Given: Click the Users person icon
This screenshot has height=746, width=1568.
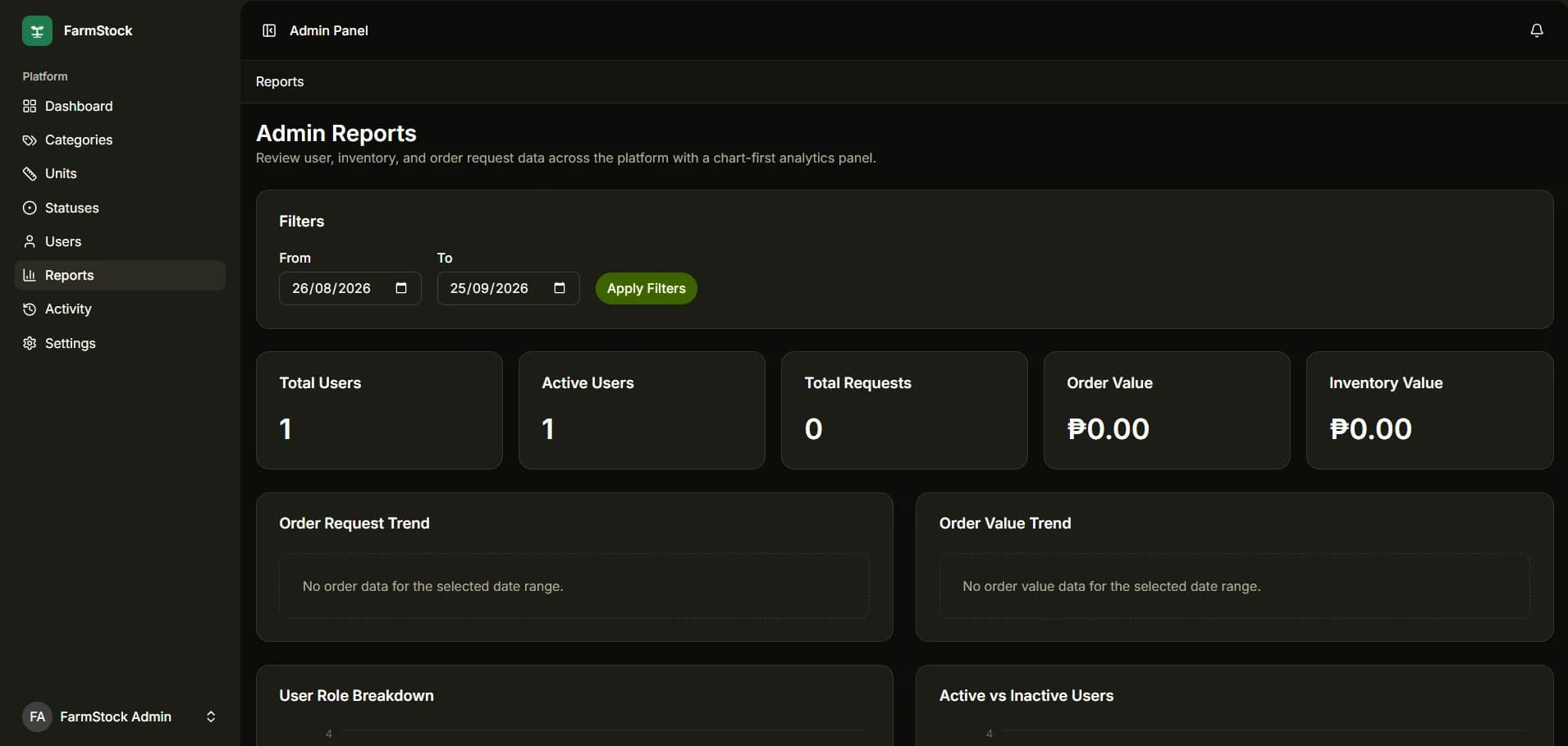Looking at the screenshot, I should (30, 241).
